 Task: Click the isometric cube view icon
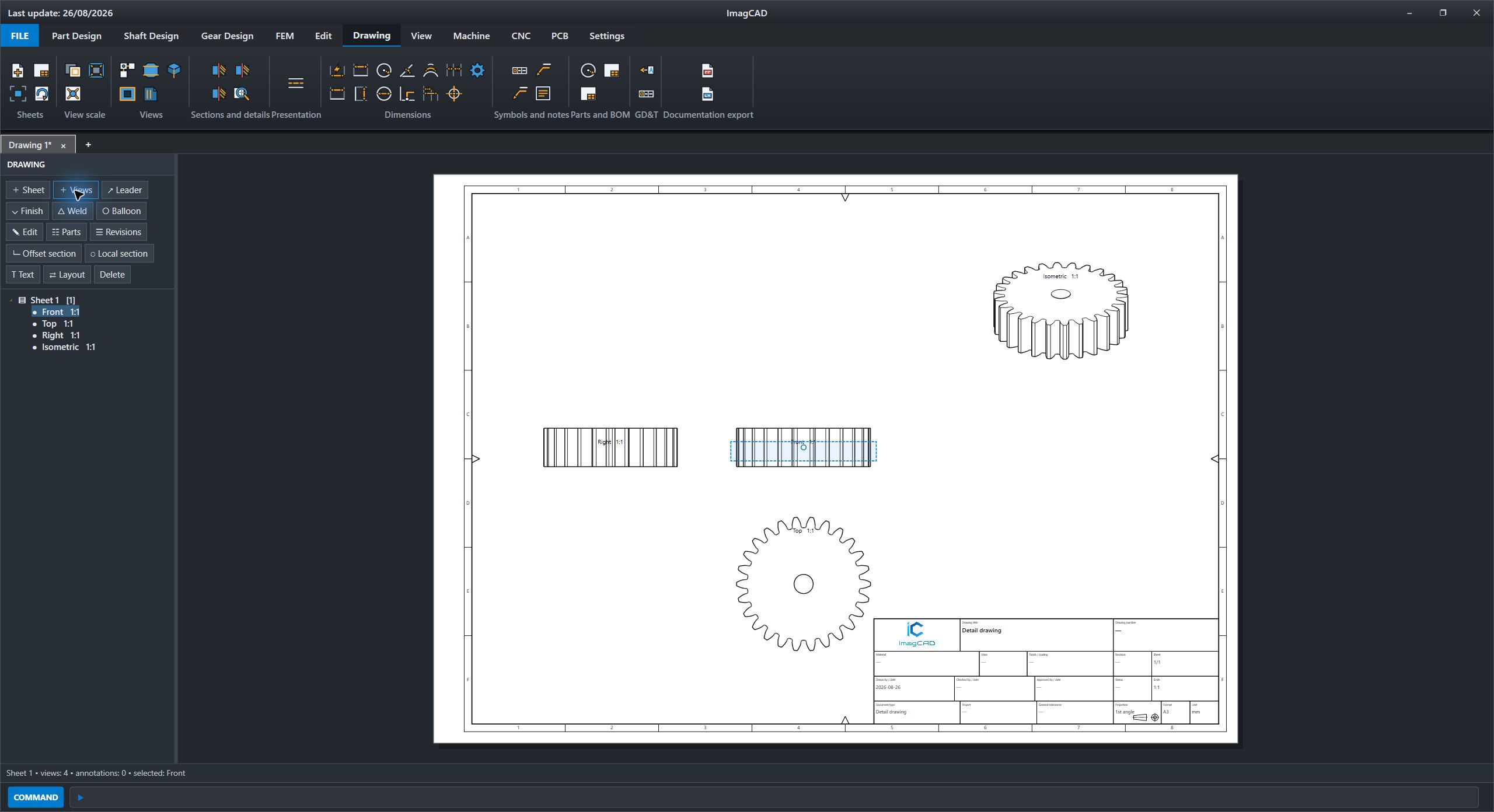pyautogui.click(x=174, y=71)
